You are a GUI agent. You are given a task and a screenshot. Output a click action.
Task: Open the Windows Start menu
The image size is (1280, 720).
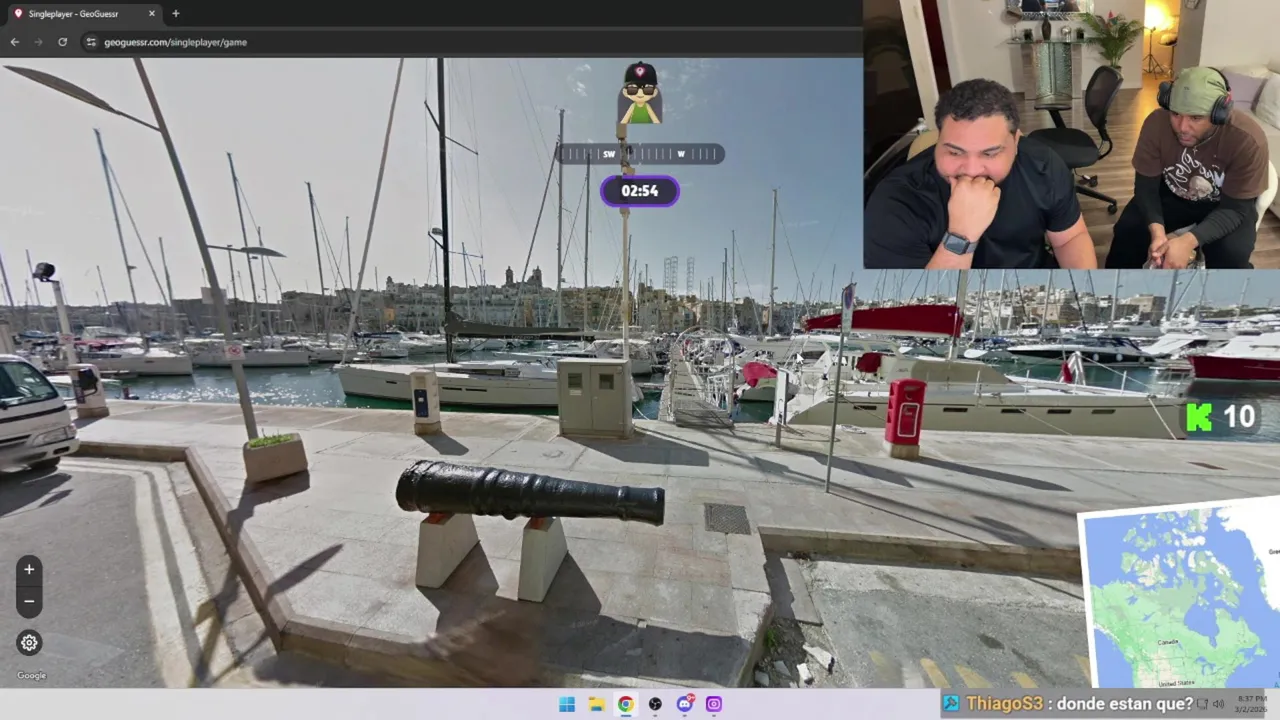tap(567, 704)
